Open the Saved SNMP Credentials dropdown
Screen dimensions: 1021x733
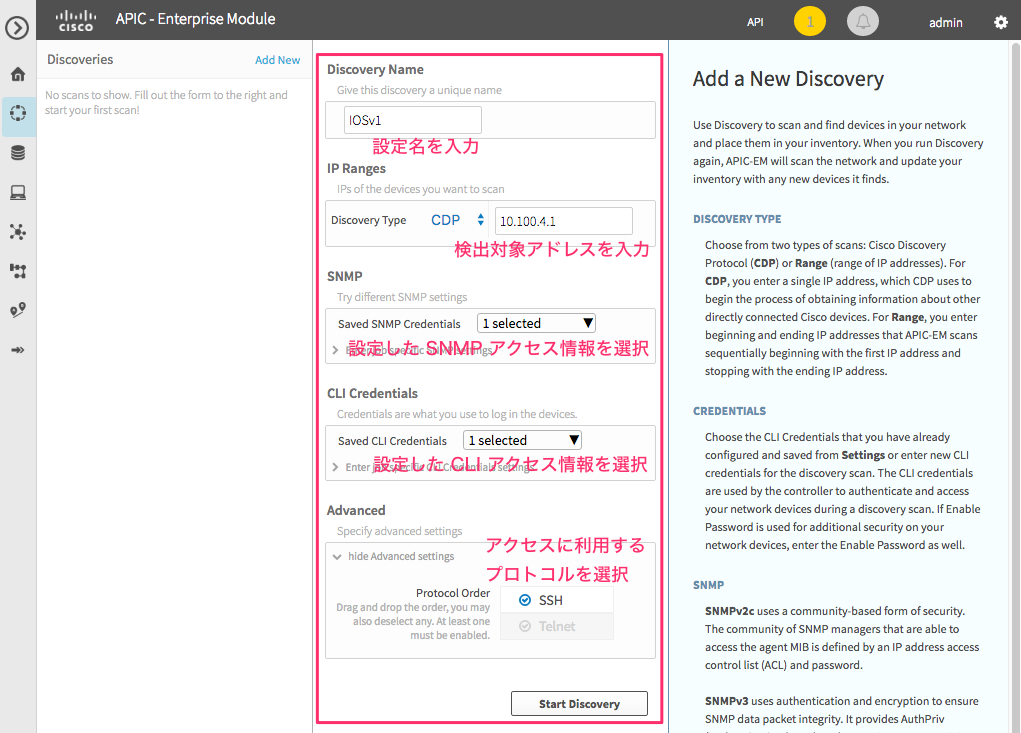537,323
